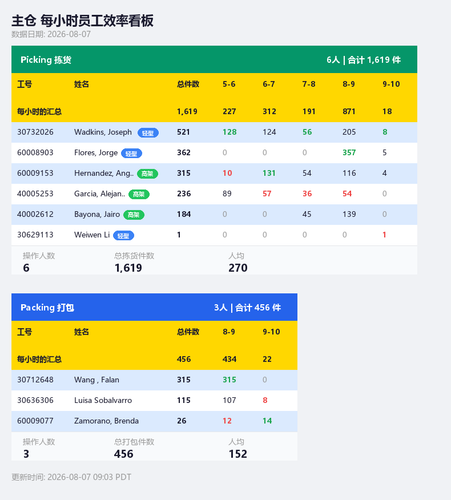The width and height of the screenshot is (451, 500).
Task: Click the green badge beside Bayona, Jairo
Action: click(134, 215)
